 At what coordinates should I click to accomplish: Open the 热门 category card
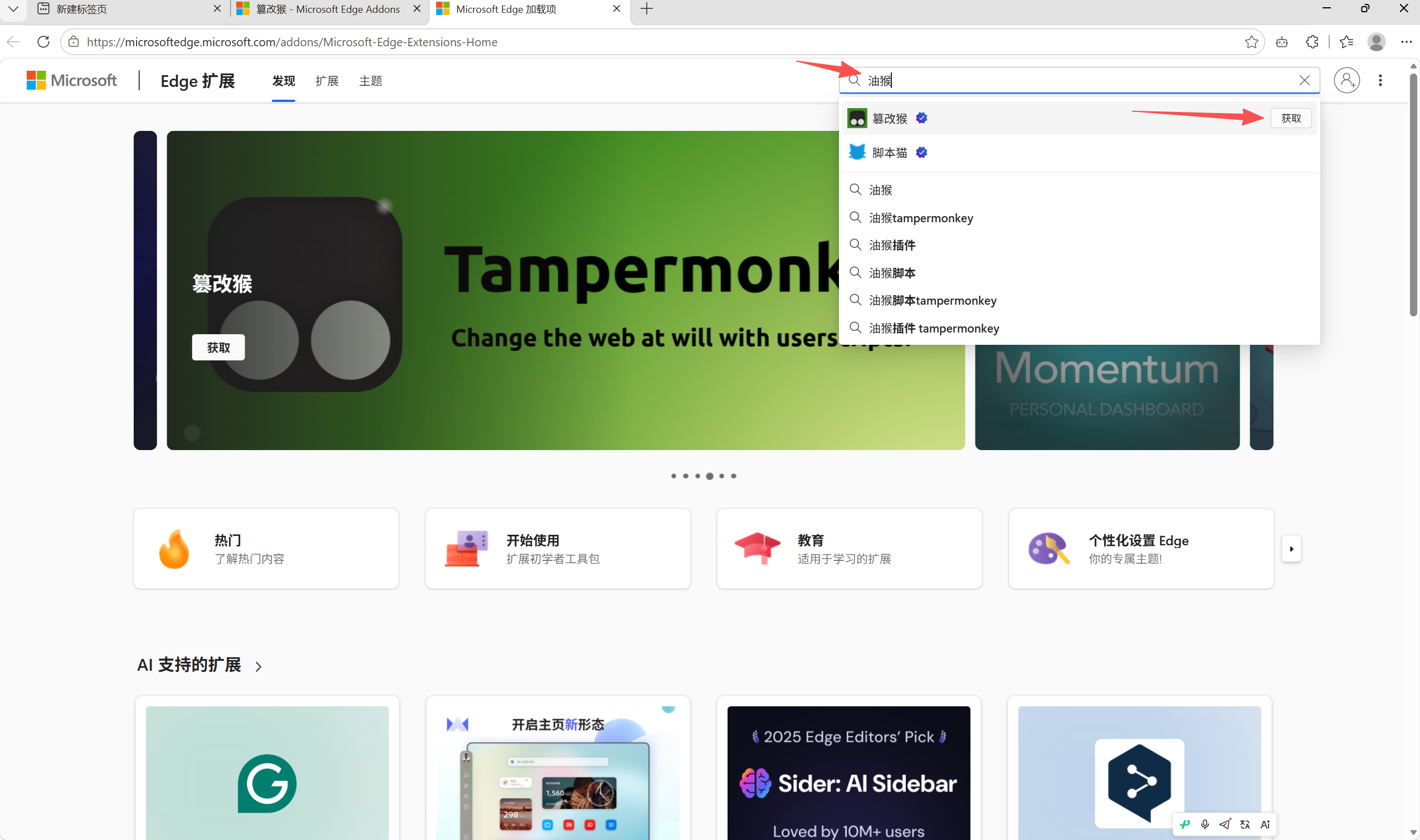[x=266, y=549]
